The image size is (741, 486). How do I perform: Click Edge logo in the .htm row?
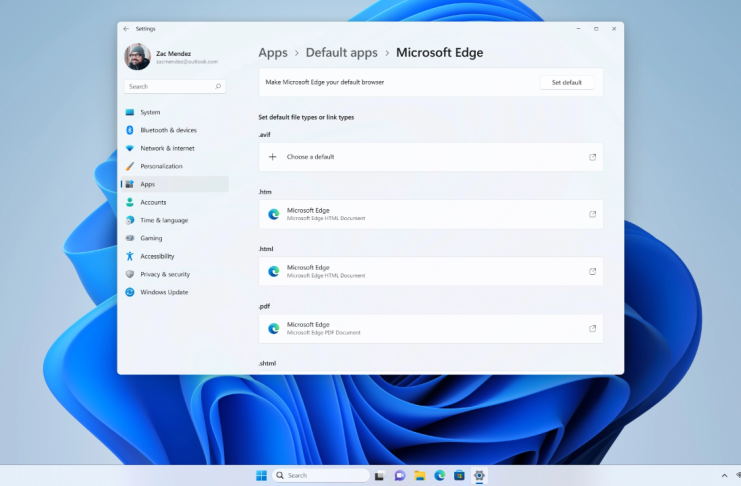tap(274, 214)
